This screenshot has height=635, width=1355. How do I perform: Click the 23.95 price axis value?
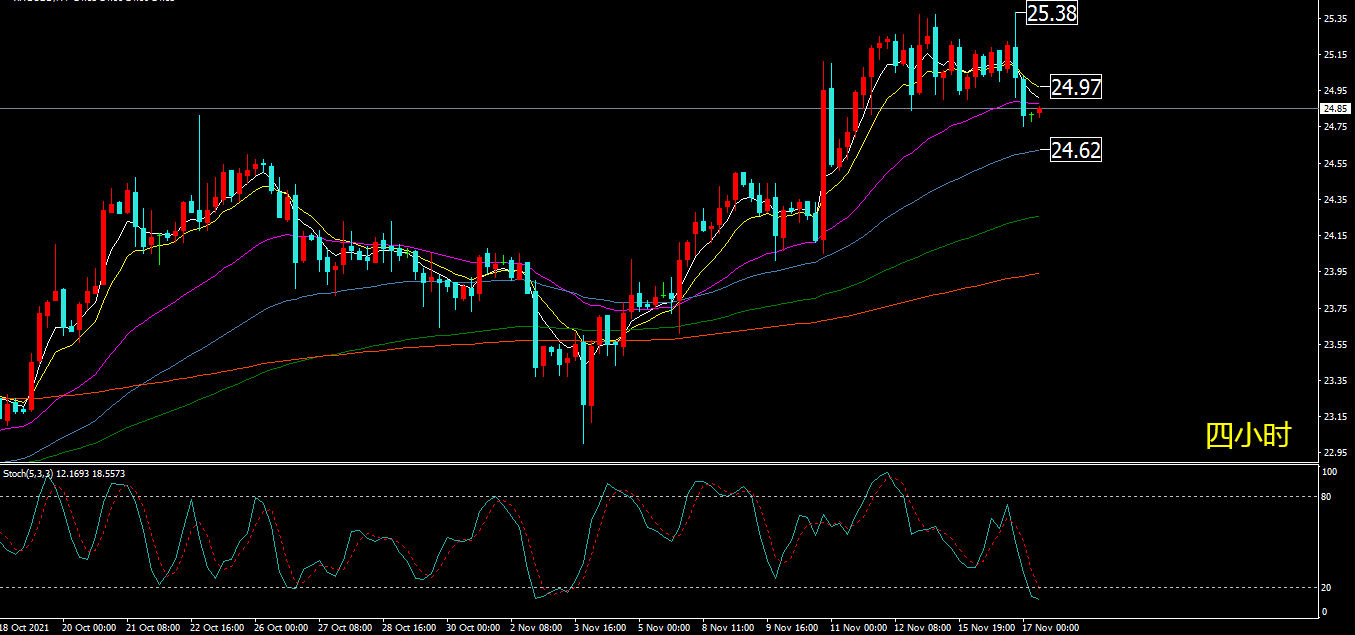(x=1336, y=272)
